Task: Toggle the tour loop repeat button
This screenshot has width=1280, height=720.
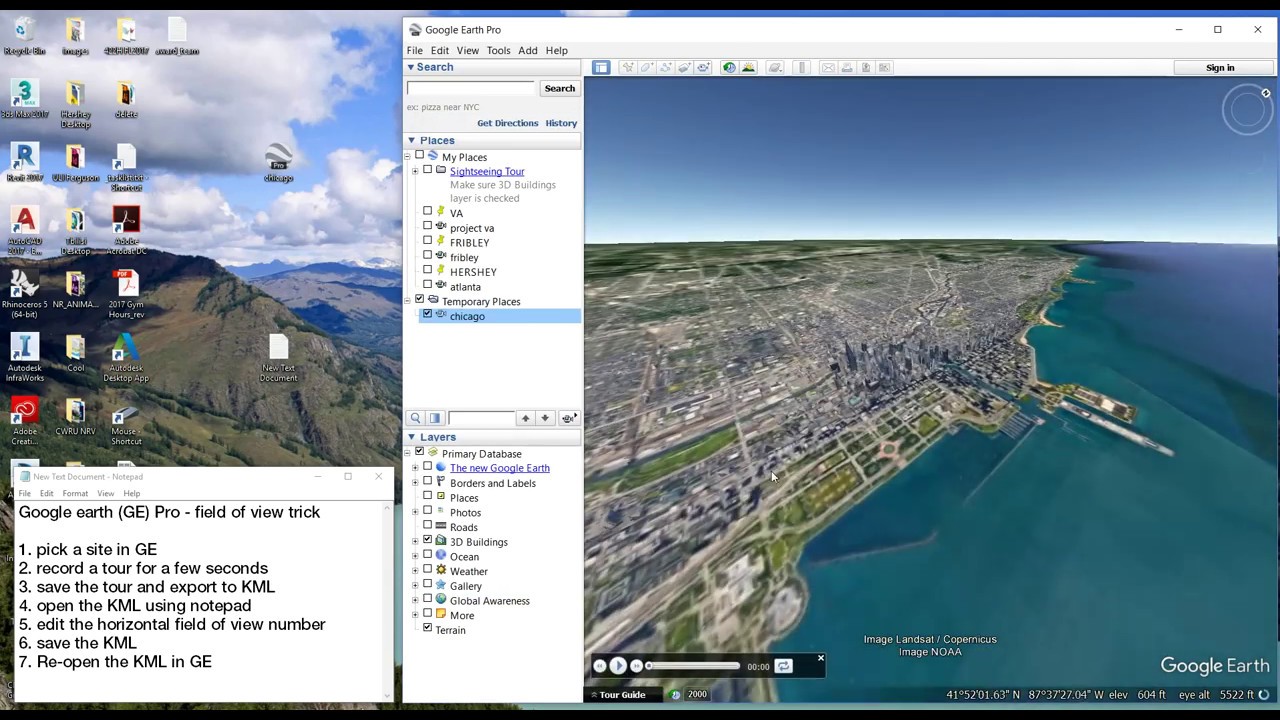Action: pos(784,666)
